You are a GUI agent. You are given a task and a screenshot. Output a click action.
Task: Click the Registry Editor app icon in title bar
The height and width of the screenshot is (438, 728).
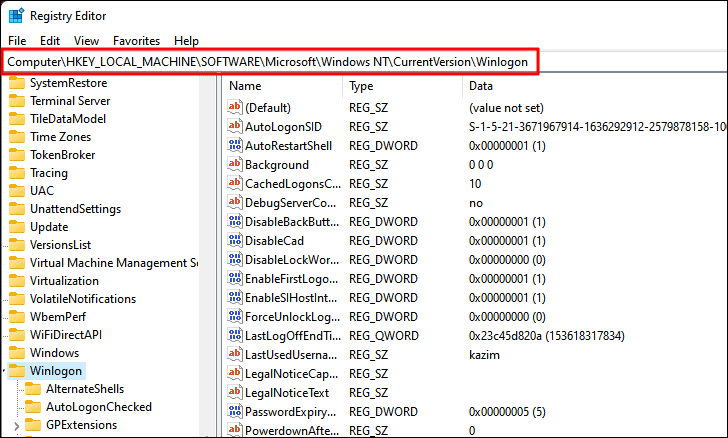click(16, 15)
